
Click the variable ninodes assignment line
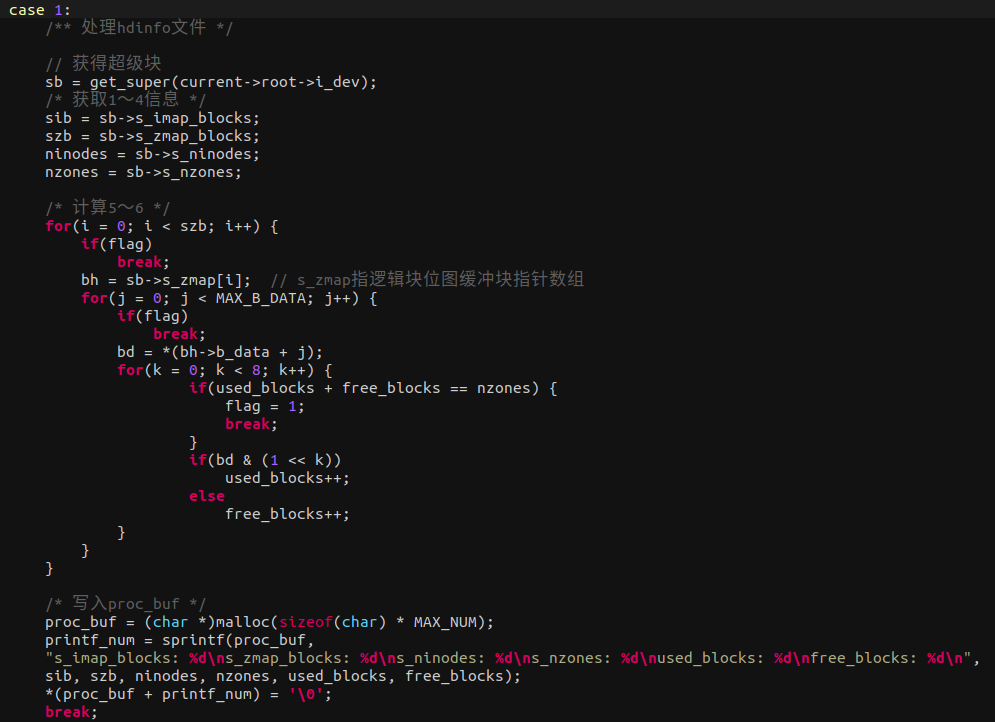pos(150,153)
